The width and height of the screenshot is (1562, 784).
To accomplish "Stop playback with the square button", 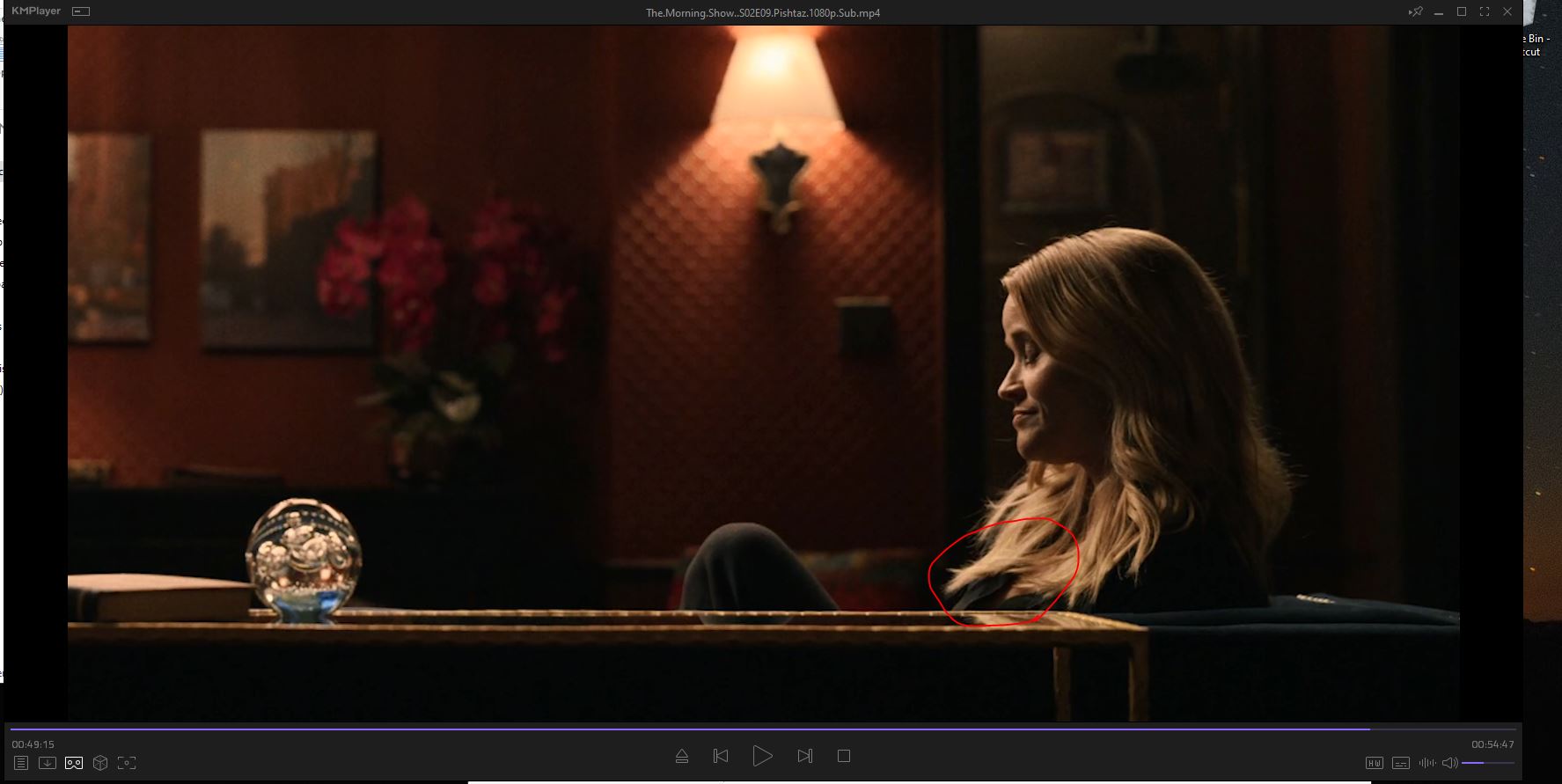I will 844,756.
